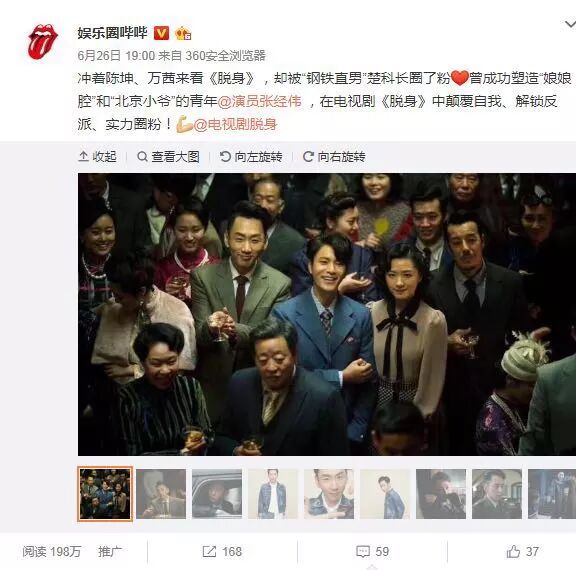576x570 pixels.
Task: Open 查看大图 to view full image
Action: pyautogui.click(x=168, y=156)
